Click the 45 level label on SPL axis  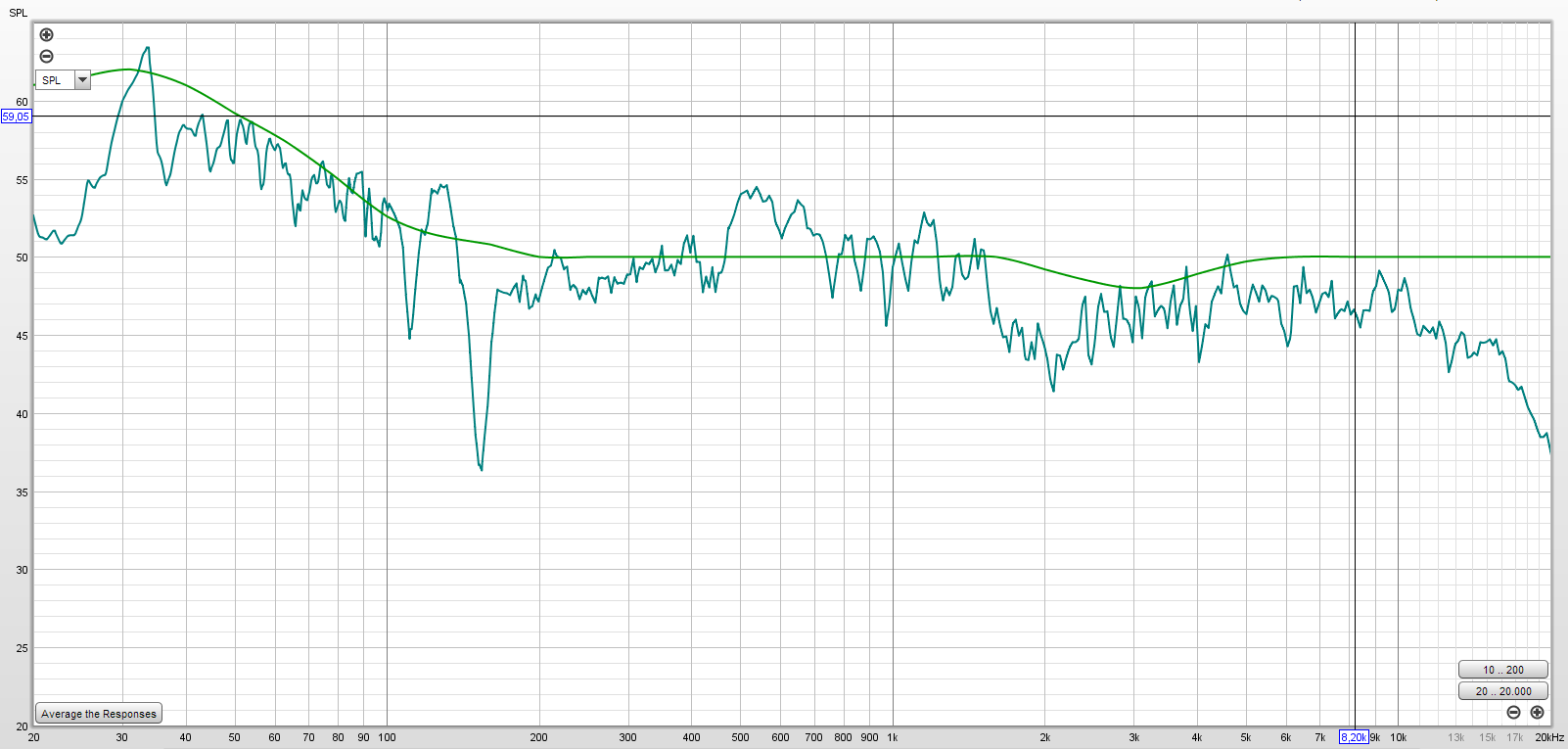[22, 336]
